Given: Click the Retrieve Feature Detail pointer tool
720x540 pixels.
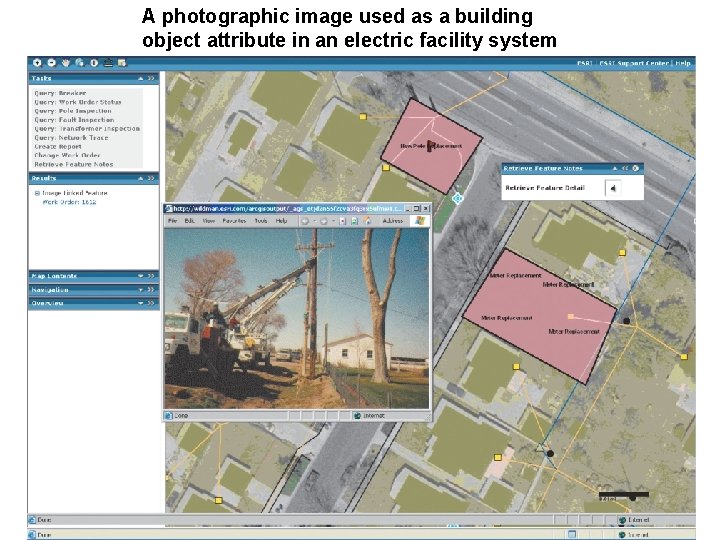Looking at the screenshot, I should pyautogui.click(x=613, y=188).
